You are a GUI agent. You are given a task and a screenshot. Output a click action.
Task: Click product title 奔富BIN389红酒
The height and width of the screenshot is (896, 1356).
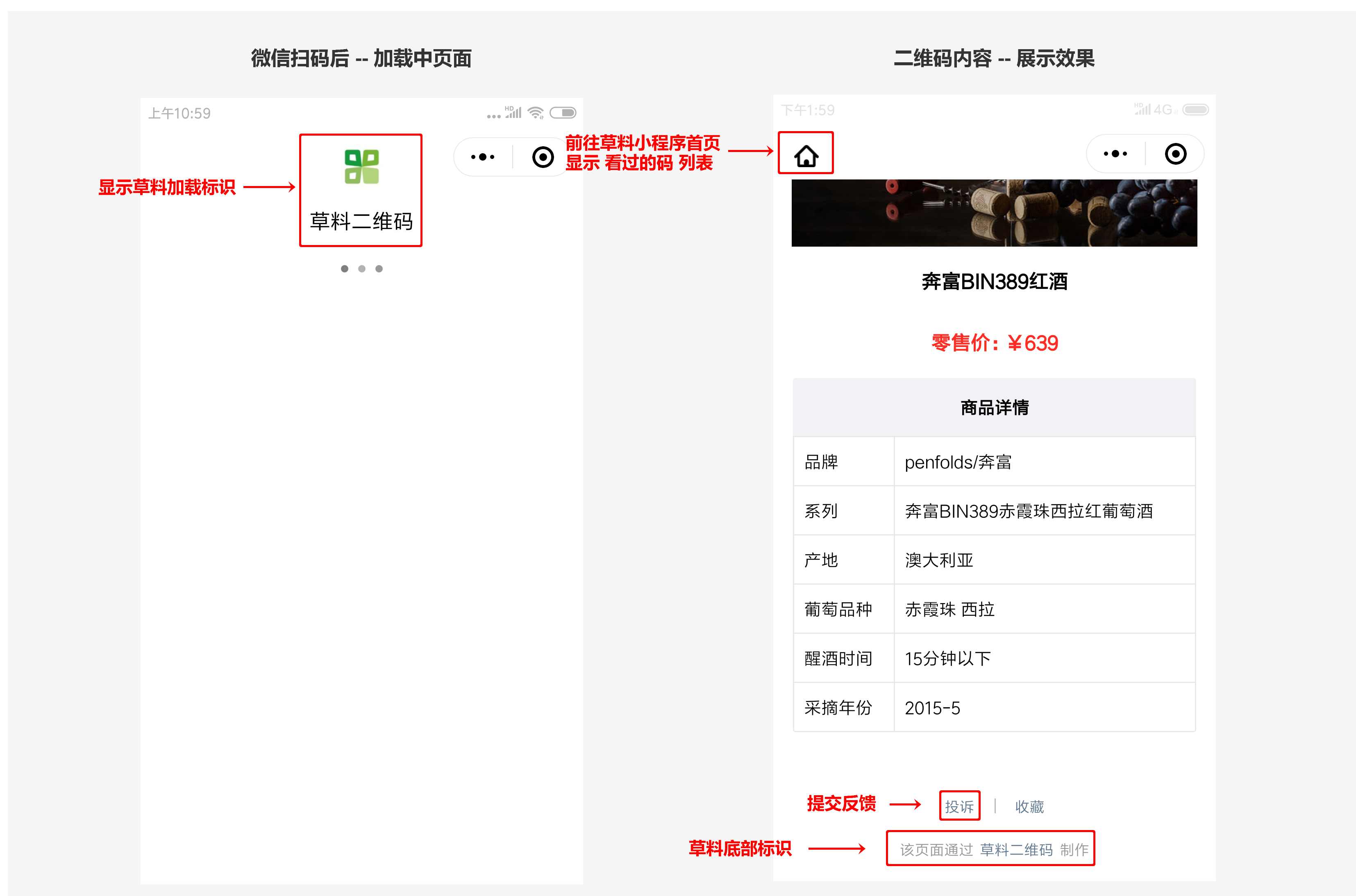tap(994, 281)
